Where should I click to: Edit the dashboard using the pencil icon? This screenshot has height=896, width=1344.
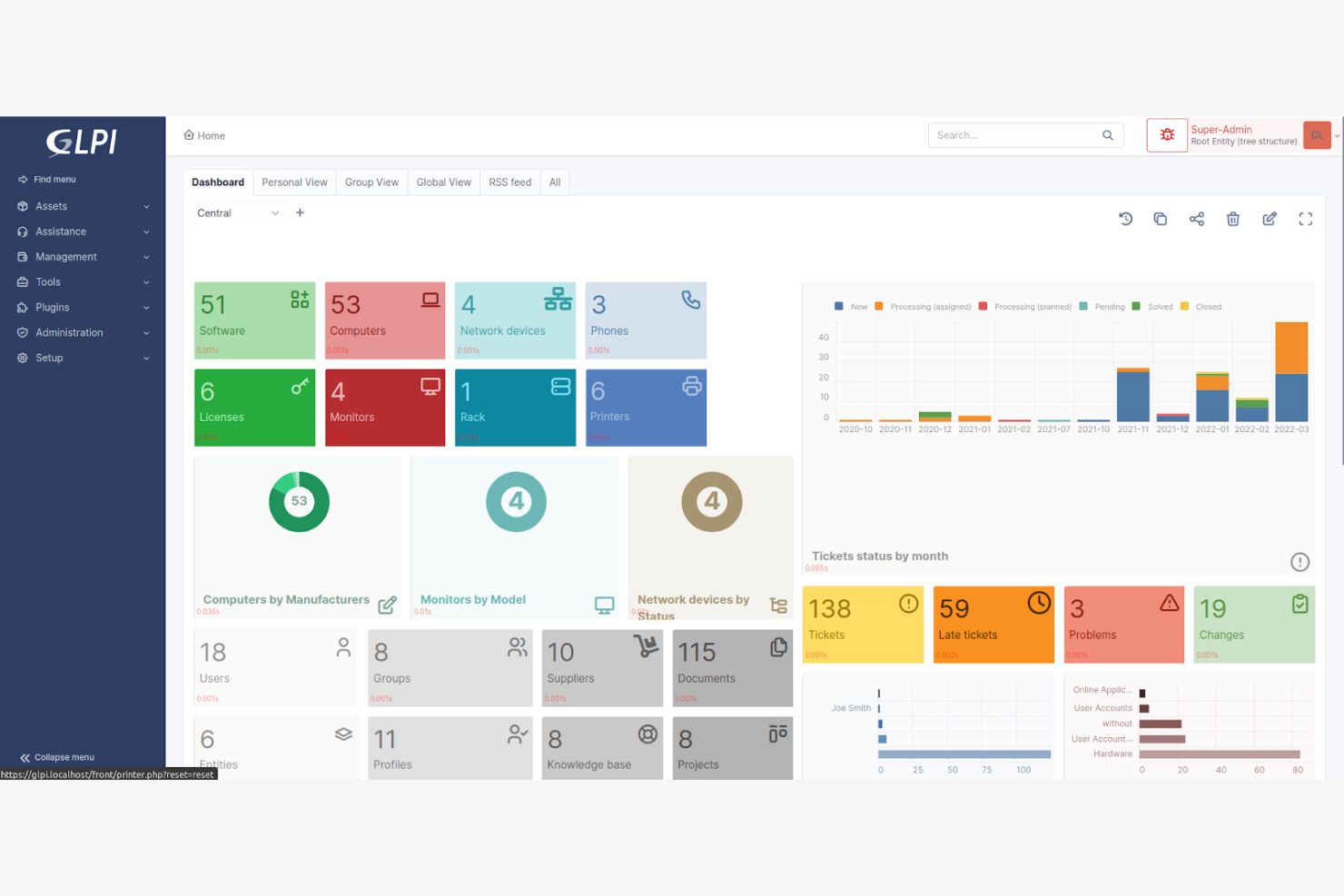pyautogui.click(x=1270, y=219)
